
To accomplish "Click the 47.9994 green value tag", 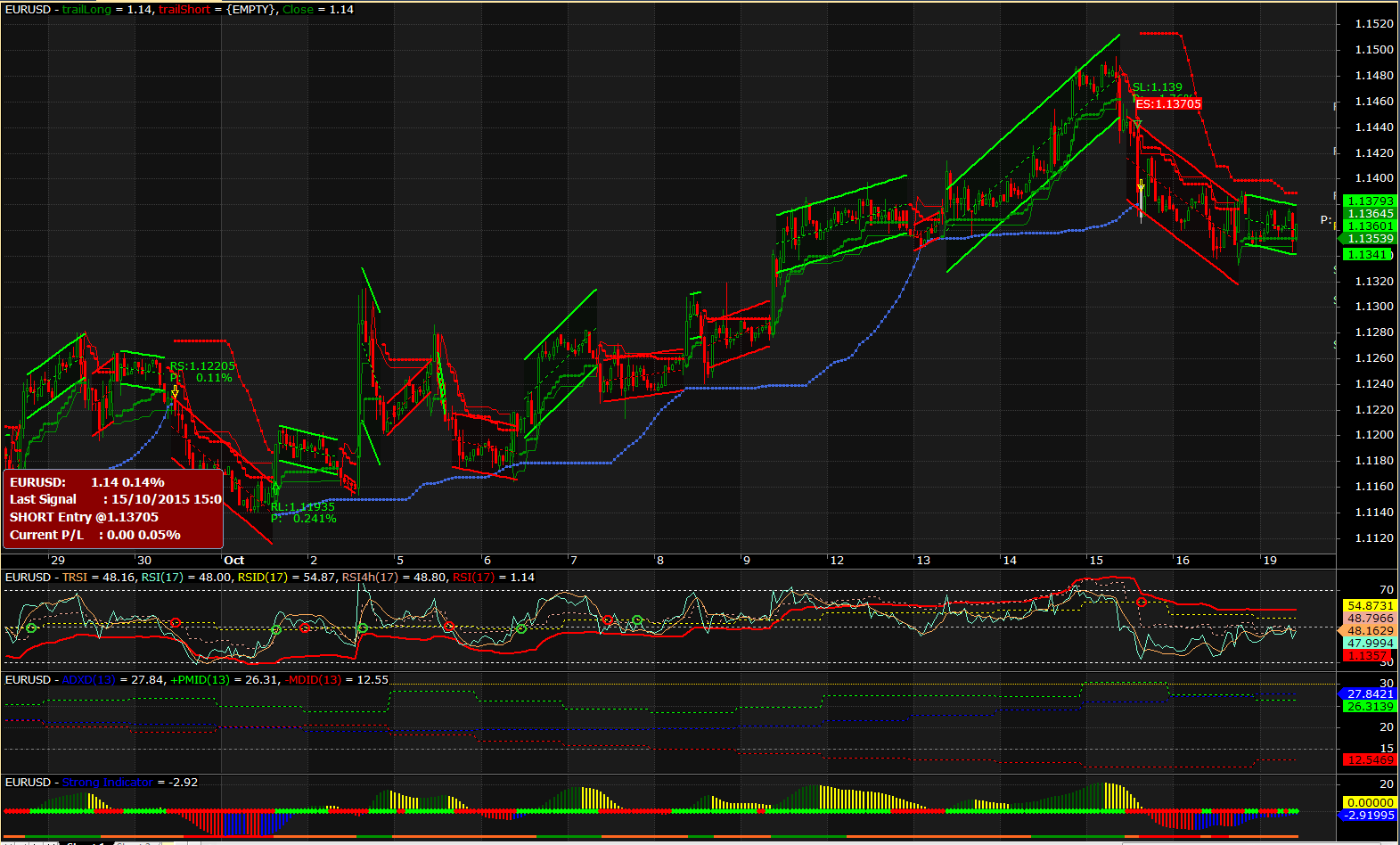I will [1369, 644].
